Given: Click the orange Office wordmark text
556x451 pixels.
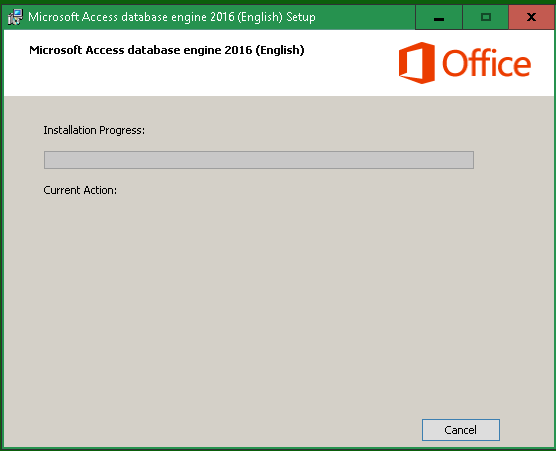Looking at the screenshot, I should pyautogui.click(x=486, y=63).
